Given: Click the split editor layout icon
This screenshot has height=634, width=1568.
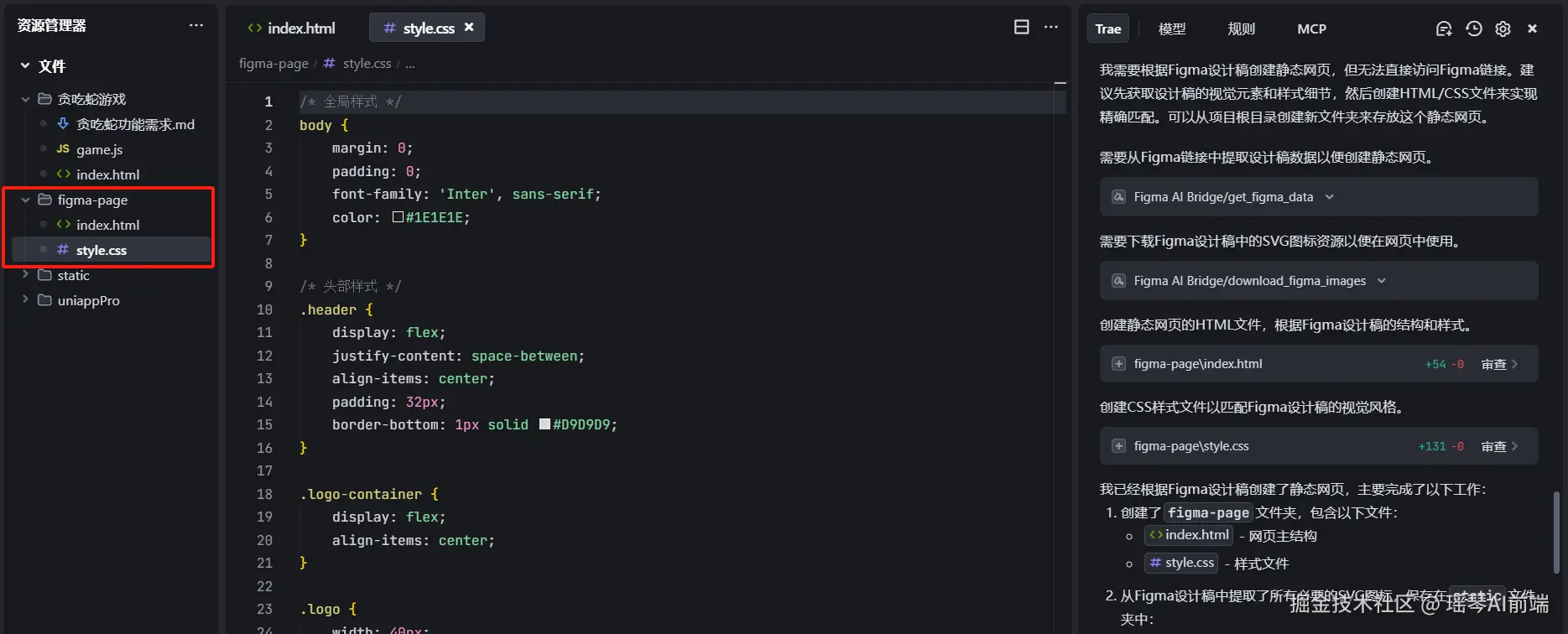Looking at the screenshot, I should [x=1021, y=27].
